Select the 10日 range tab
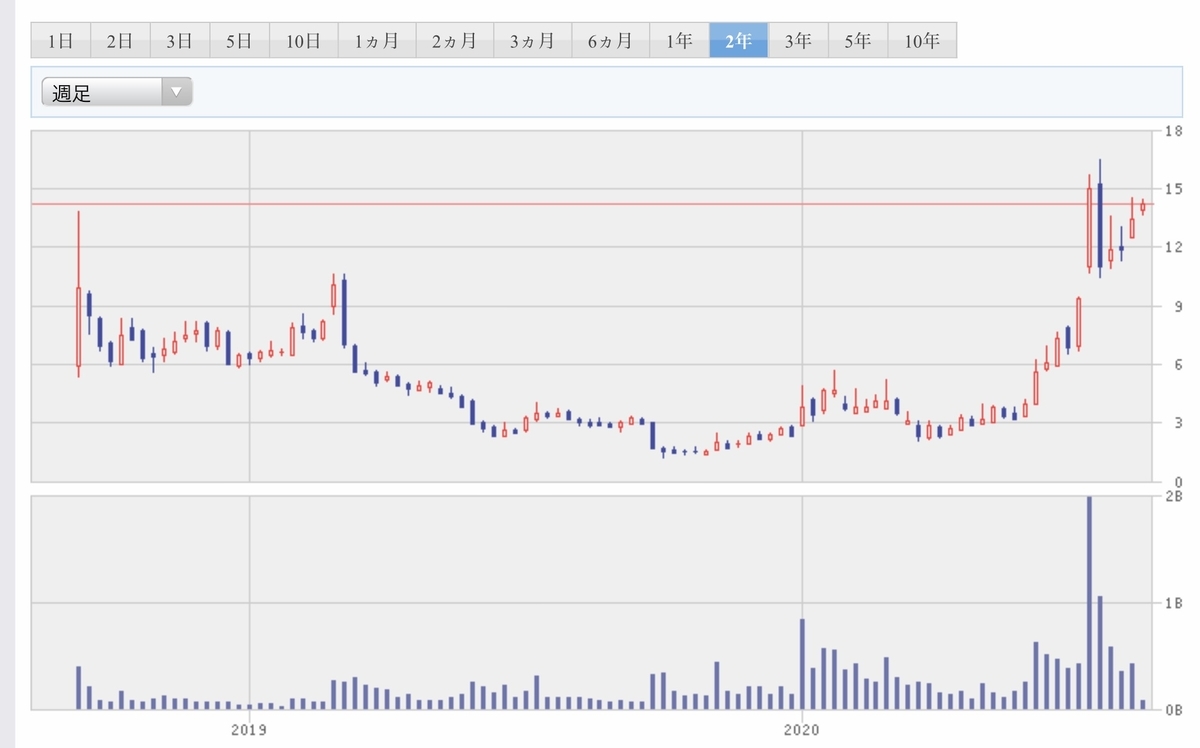The width and height of the screenshot is (1200, 748). tap(303, 41)
